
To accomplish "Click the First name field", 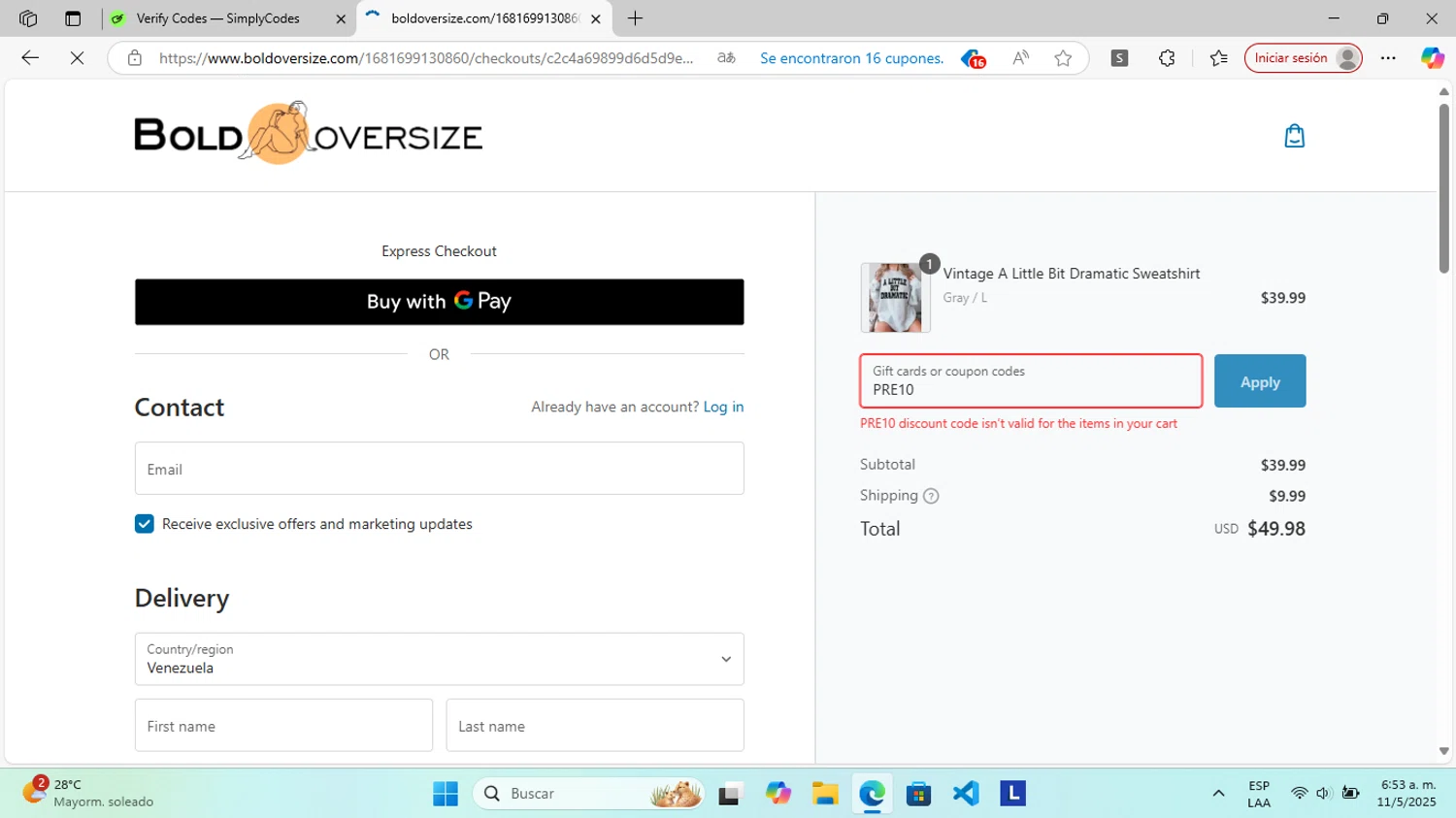I will [x=283, y=725].
